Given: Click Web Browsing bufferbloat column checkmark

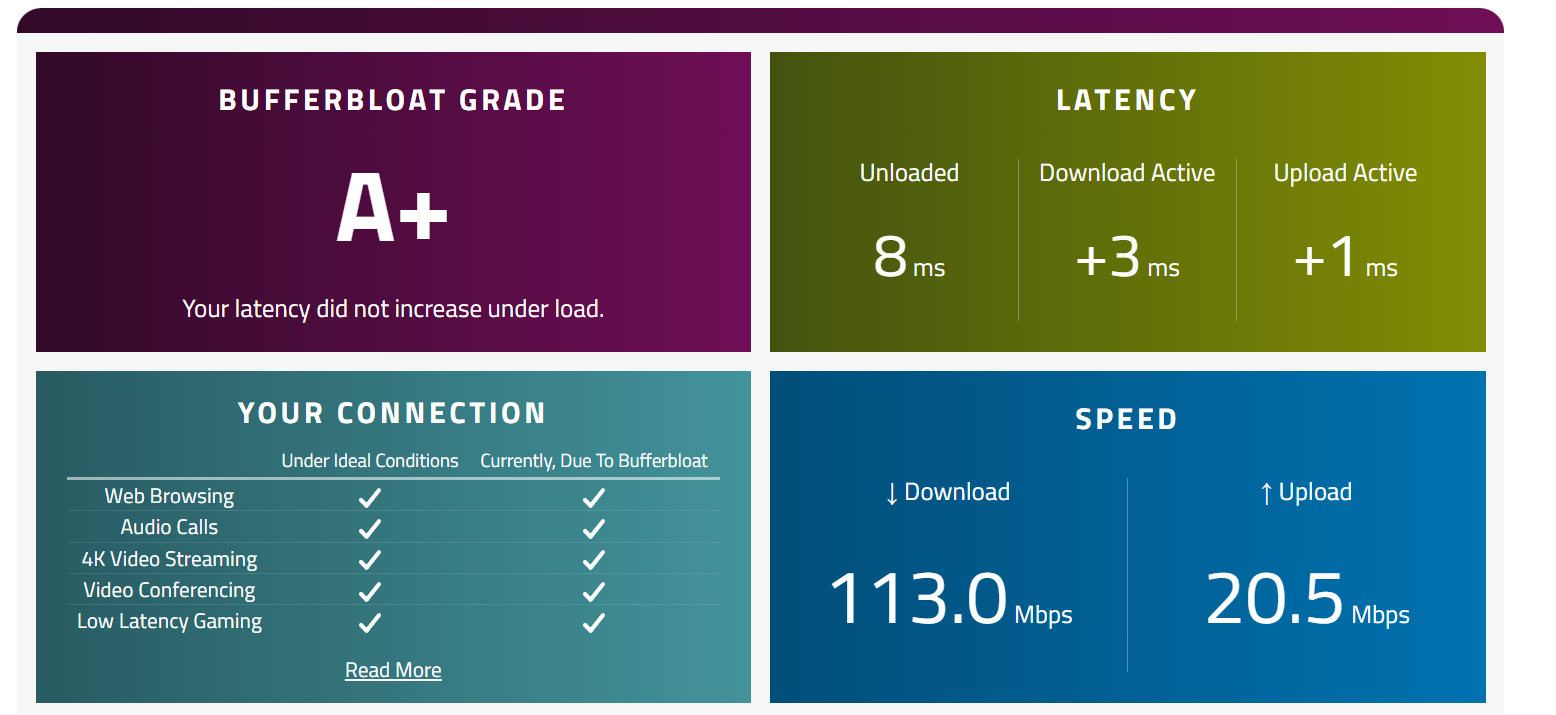Looking at the screenshot, I should [x=594, y=497].
